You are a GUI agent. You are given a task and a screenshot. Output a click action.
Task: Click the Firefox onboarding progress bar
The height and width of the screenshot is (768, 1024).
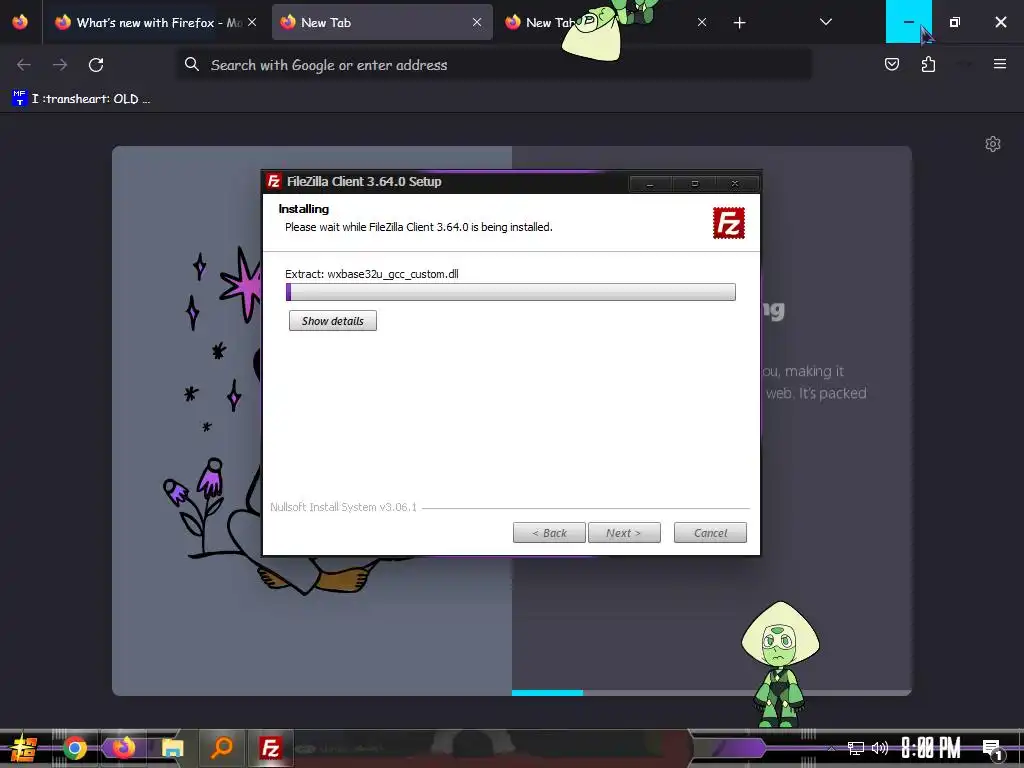(711, 693)
